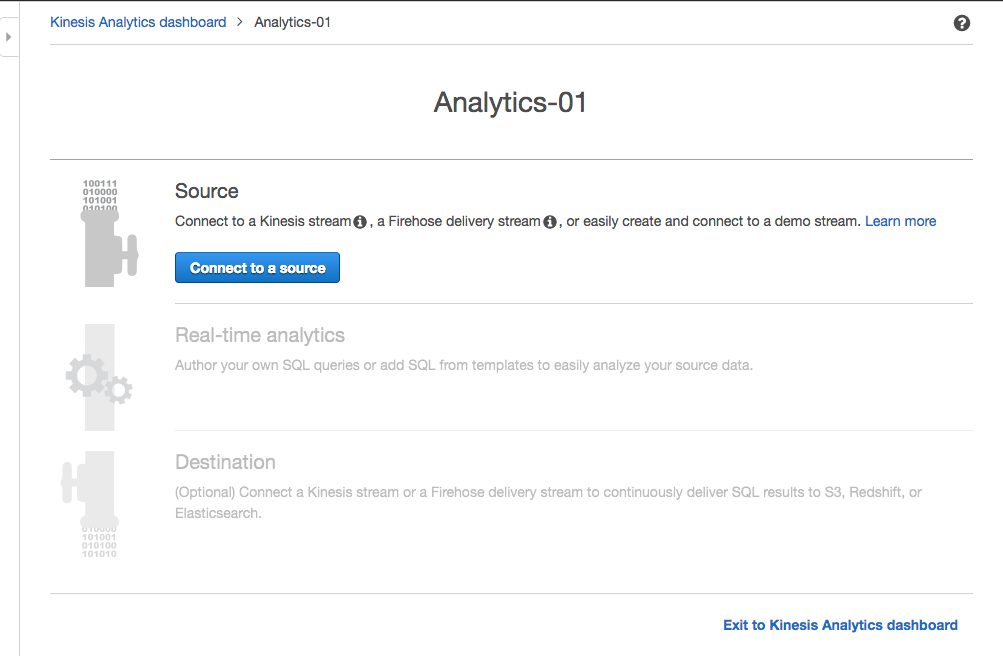Click the SQL queries description text
The image size is (1003, 656).
(x=463, y=365)
